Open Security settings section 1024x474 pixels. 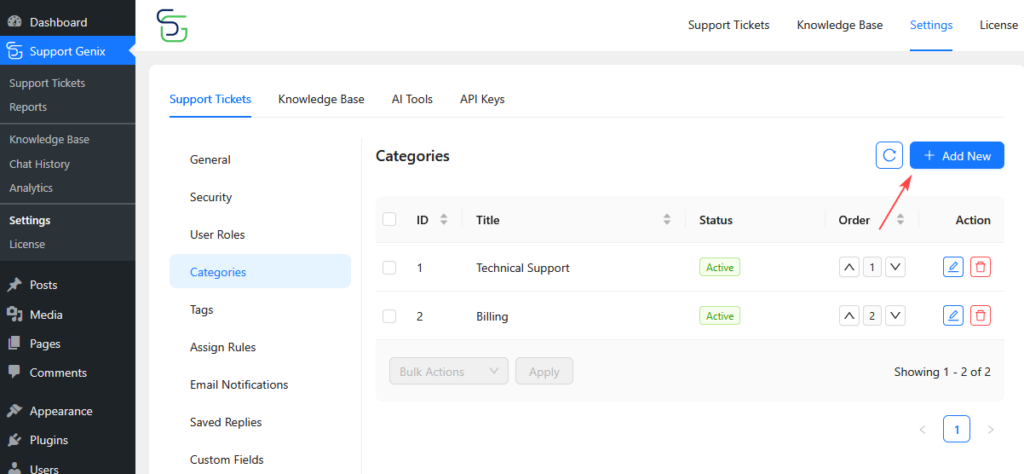[260, 197]
